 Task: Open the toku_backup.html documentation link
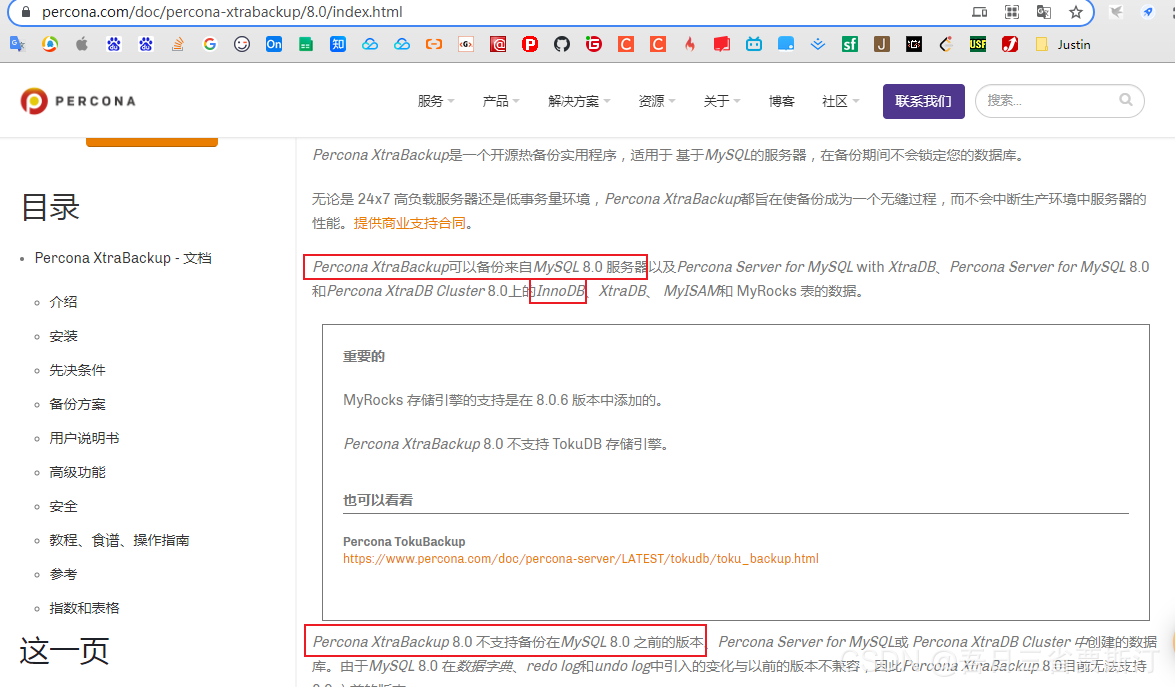(x=581, y=559)
